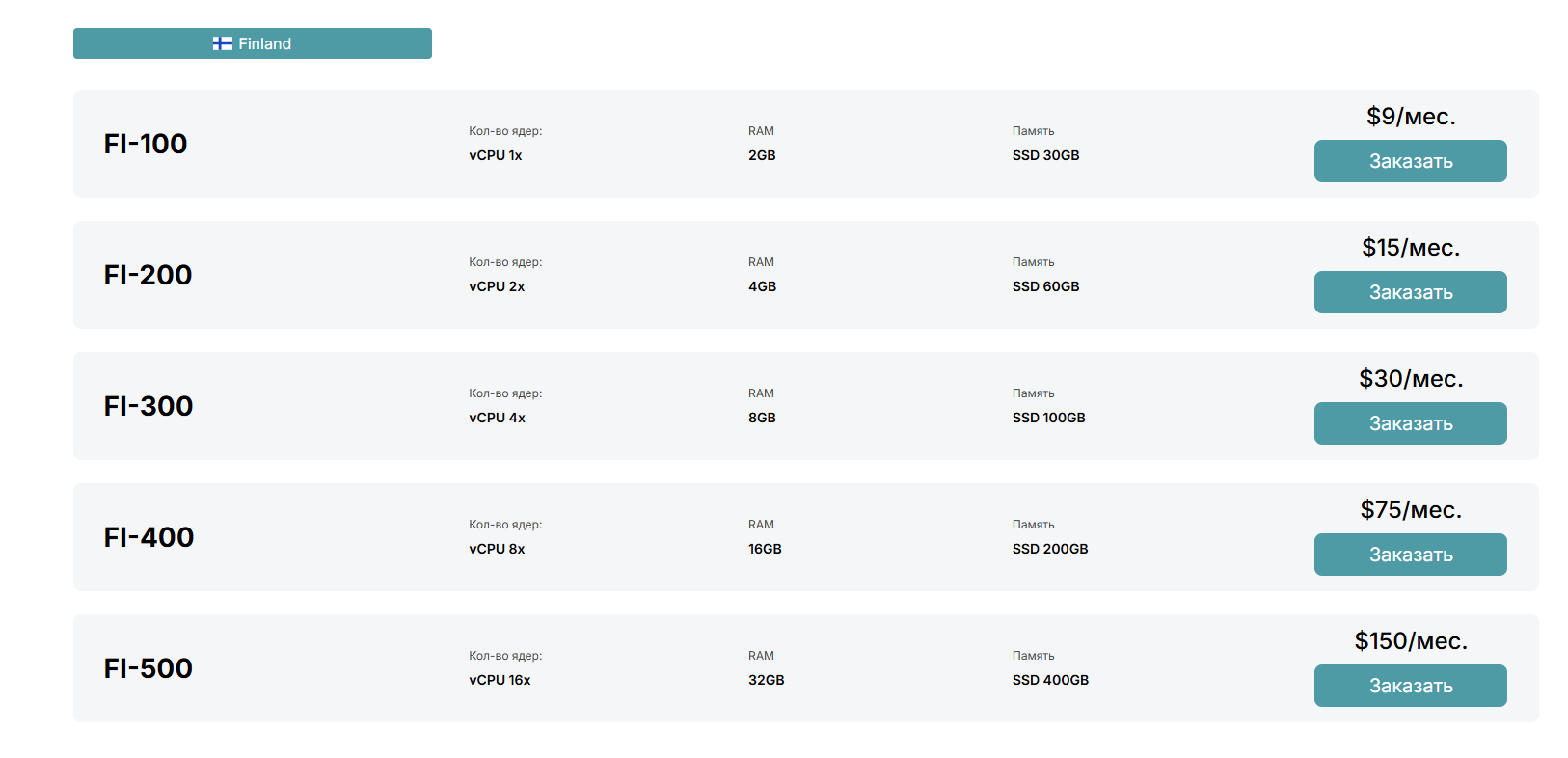This screenshot has height=758, width=1568.
Task: Select the Finland location tab
Action: [253, 43]
